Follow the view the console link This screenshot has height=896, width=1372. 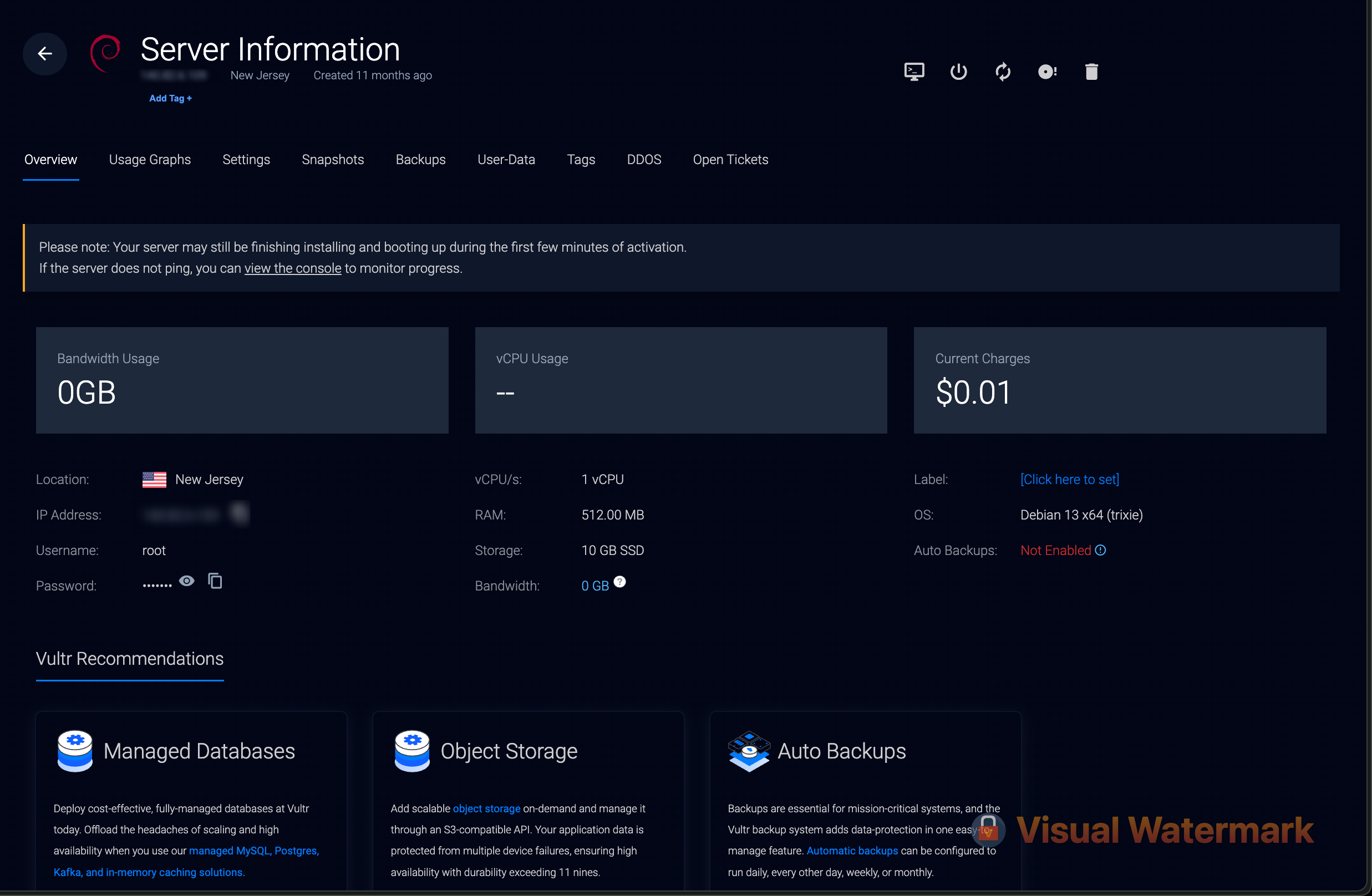(x=293, y=268)
